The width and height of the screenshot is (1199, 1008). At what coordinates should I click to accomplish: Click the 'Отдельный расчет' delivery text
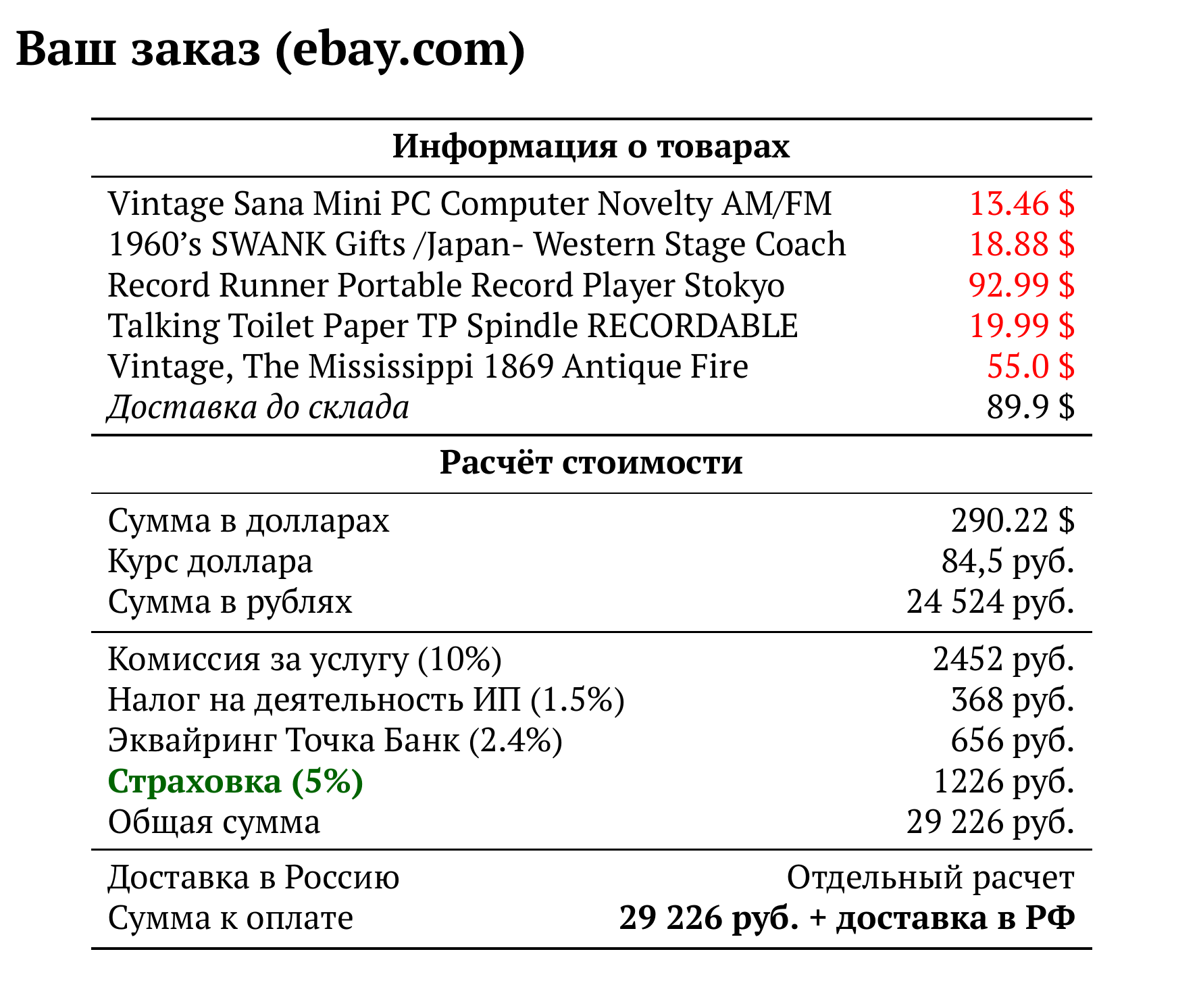931,878
